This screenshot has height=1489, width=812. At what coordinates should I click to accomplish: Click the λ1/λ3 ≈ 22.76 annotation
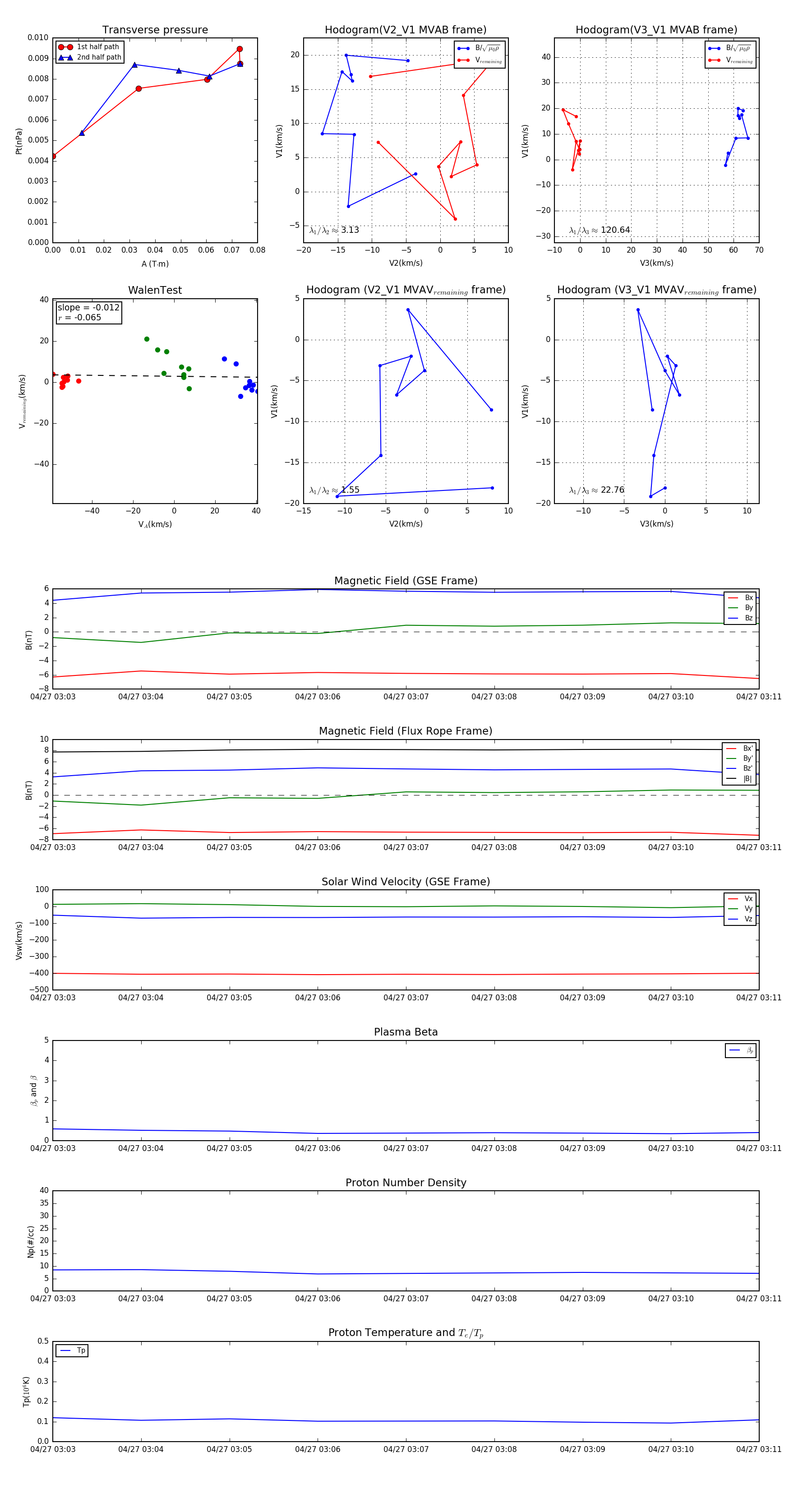pyautogui.click(x=596, y=490)
